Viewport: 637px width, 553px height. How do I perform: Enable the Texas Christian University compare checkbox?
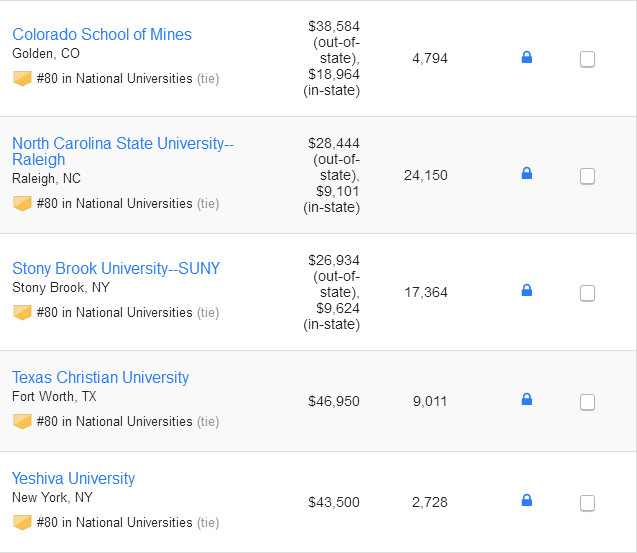pos(587,402)
